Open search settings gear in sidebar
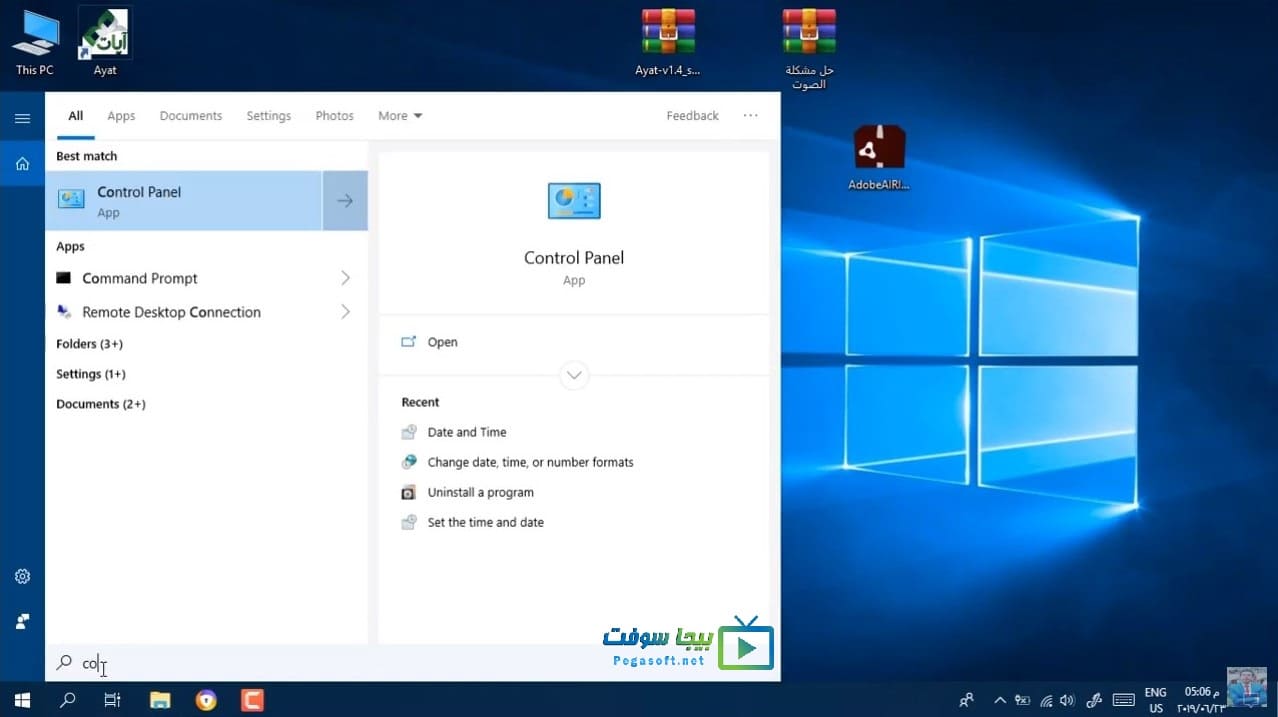This screenshot has width=1278, height=717. [x=22, y=577]
